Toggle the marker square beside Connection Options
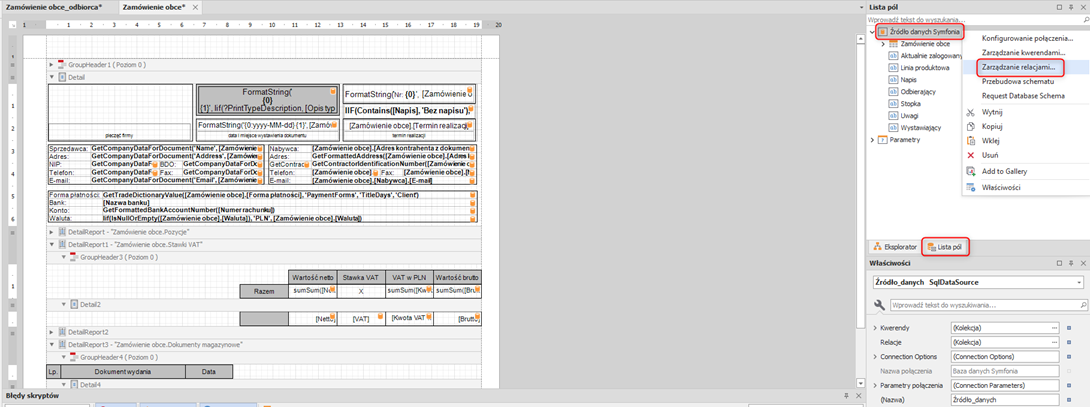 pos(1069,357)
